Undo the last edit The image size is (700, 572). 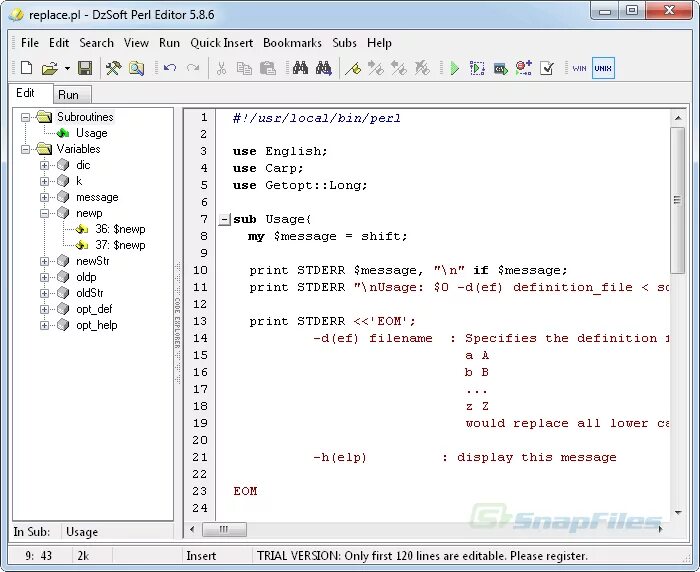[x=170, y=68]
